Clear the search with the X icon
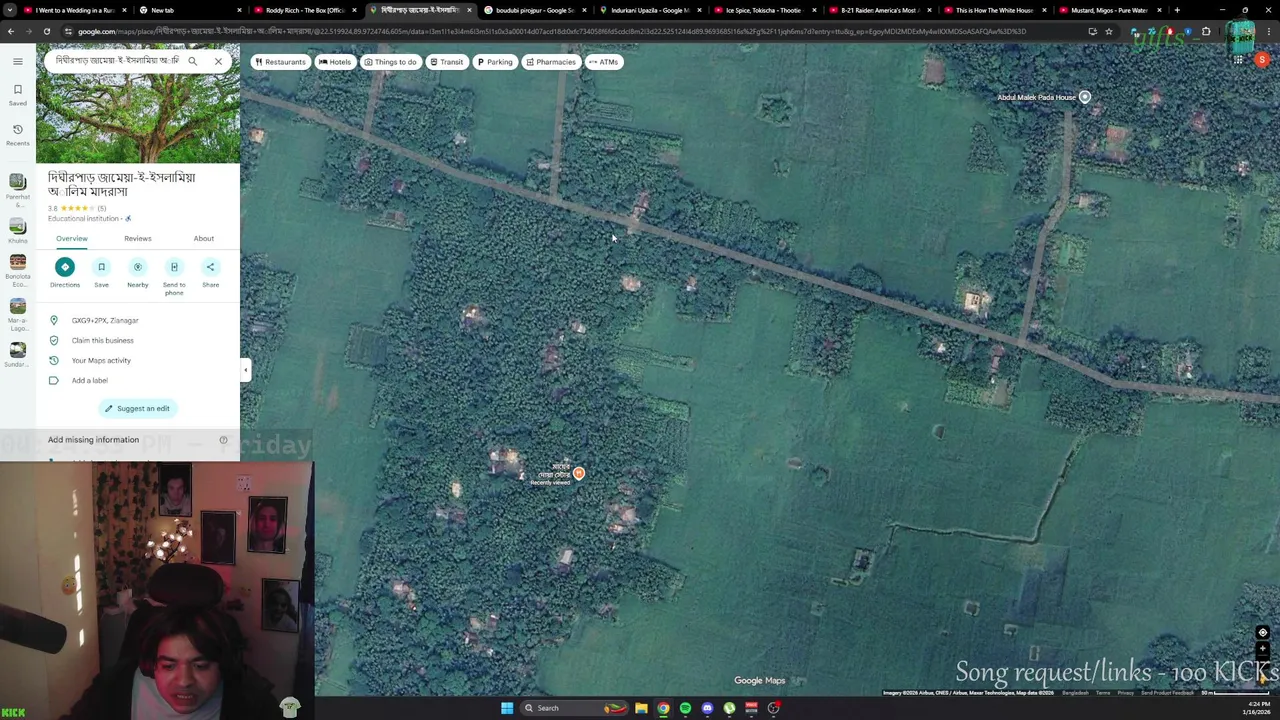Image resolution: width=1280 pixels, height=720 pixels. (x=218, y=61)
